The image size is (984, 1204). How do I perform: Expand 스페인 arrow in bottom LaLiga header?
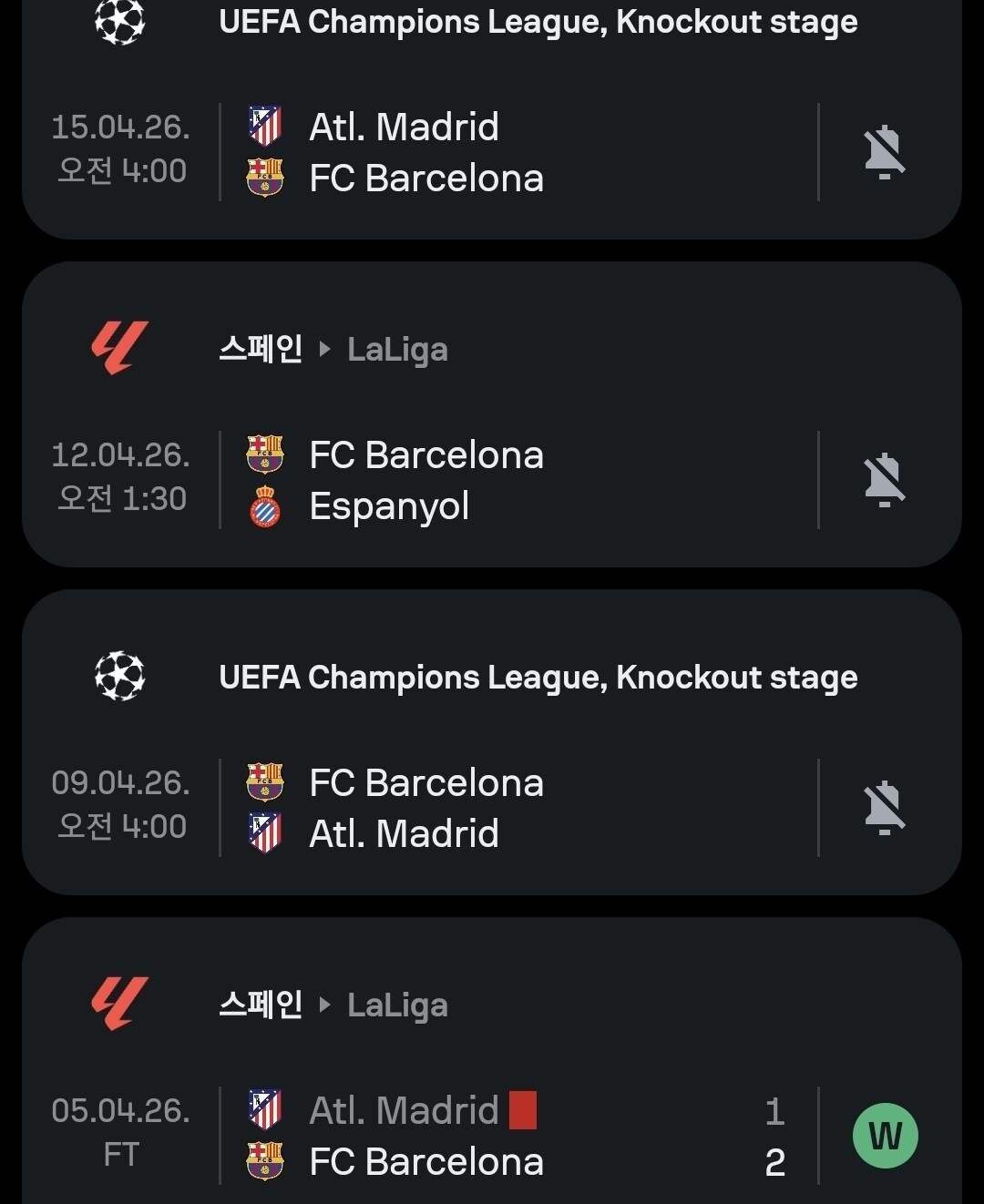click(324, 1005)
